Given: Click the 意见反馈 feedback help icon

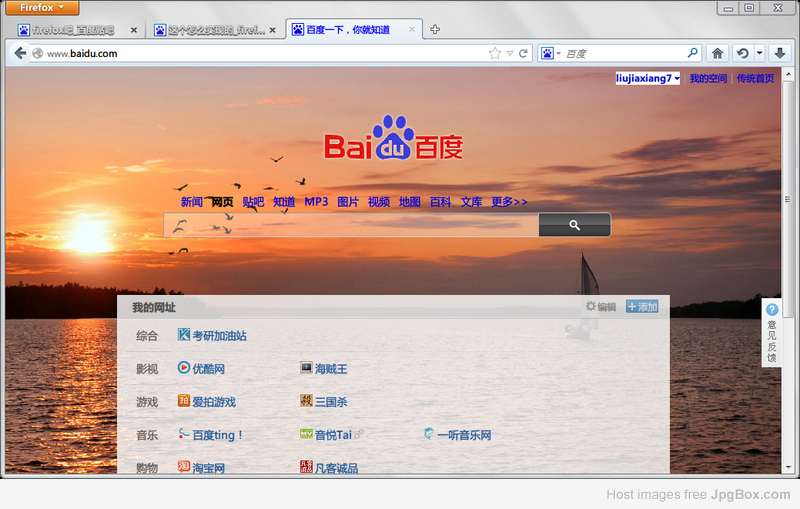Looking at the screenshot, I should 772,310.
